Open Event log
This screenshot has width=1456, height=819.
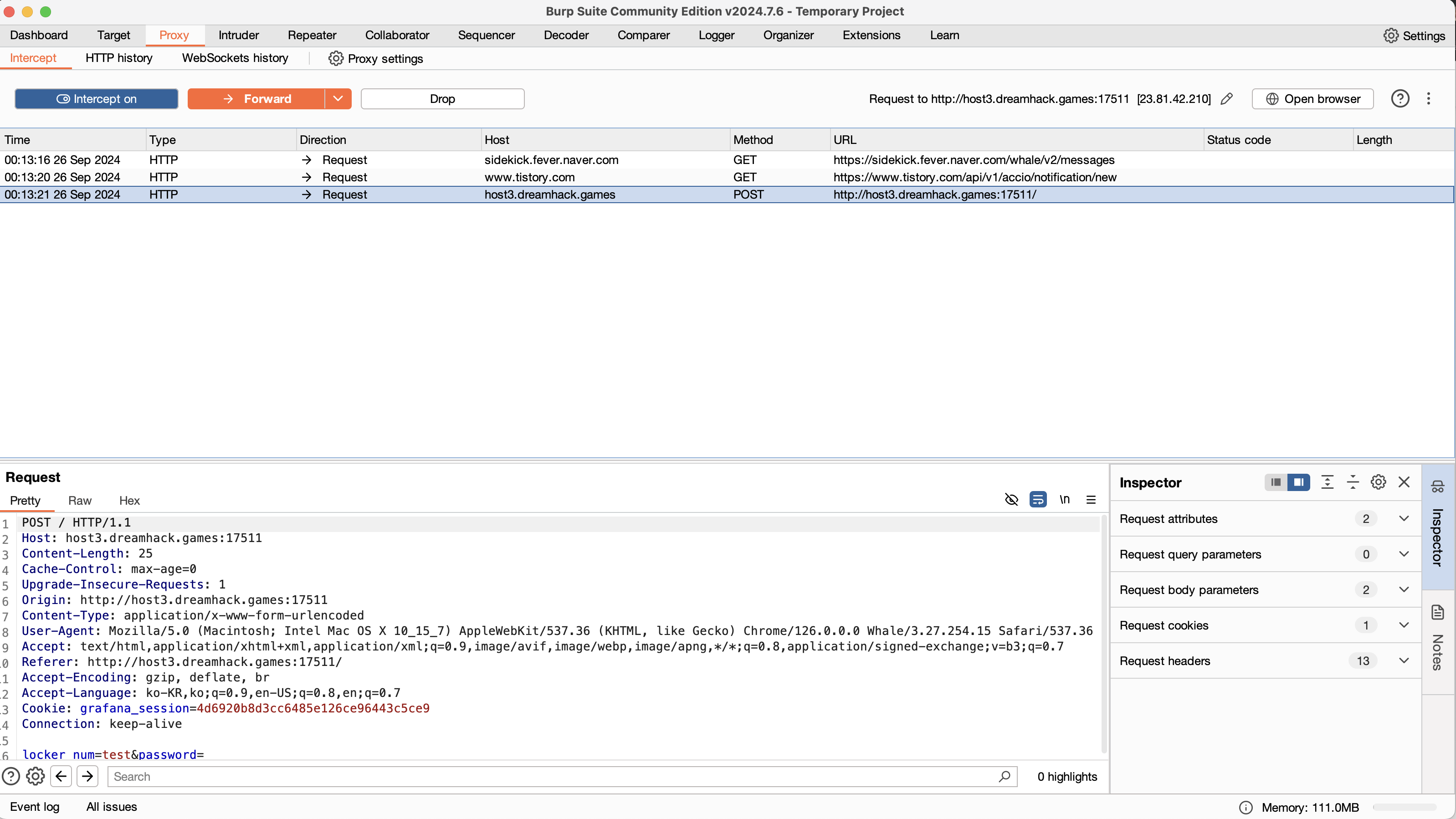tap(35, 807)
